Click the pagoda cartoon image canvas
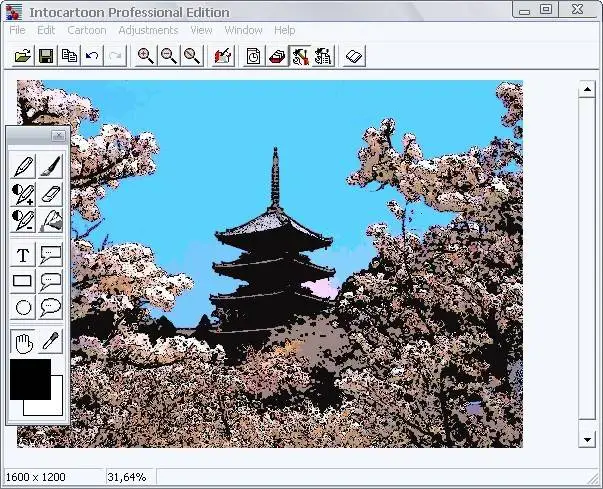 (x=270, y=264)
